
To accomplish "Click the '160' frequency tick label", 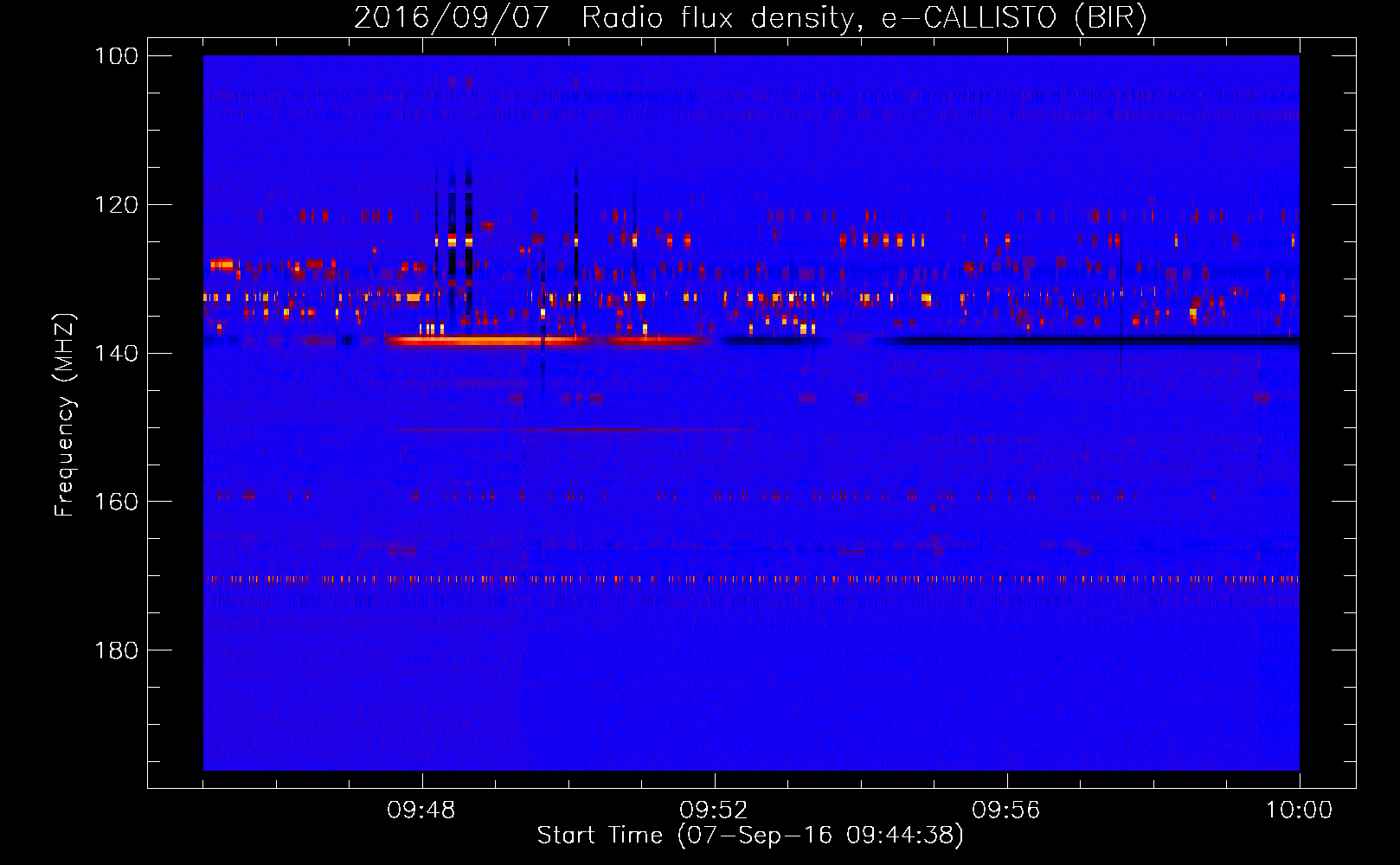I will pyautogui.click(x=117, y=502).
